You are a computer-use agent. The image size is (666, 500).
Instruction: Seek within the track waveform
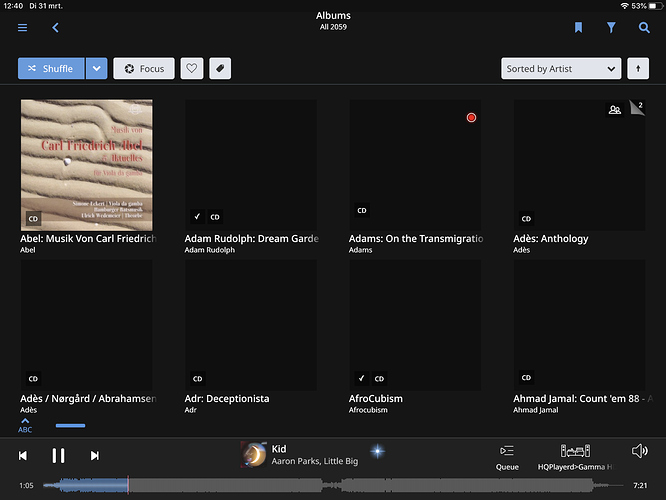coord(333,485)
